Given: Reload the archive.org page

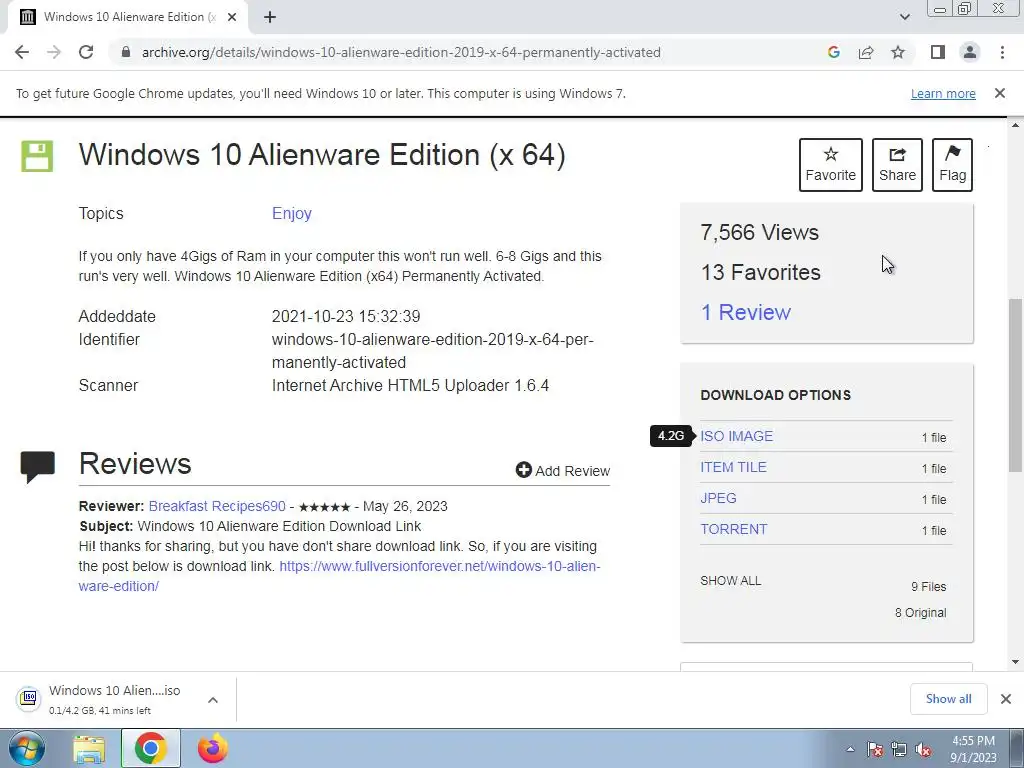Looking at the screenshot, I should [86, 52].
